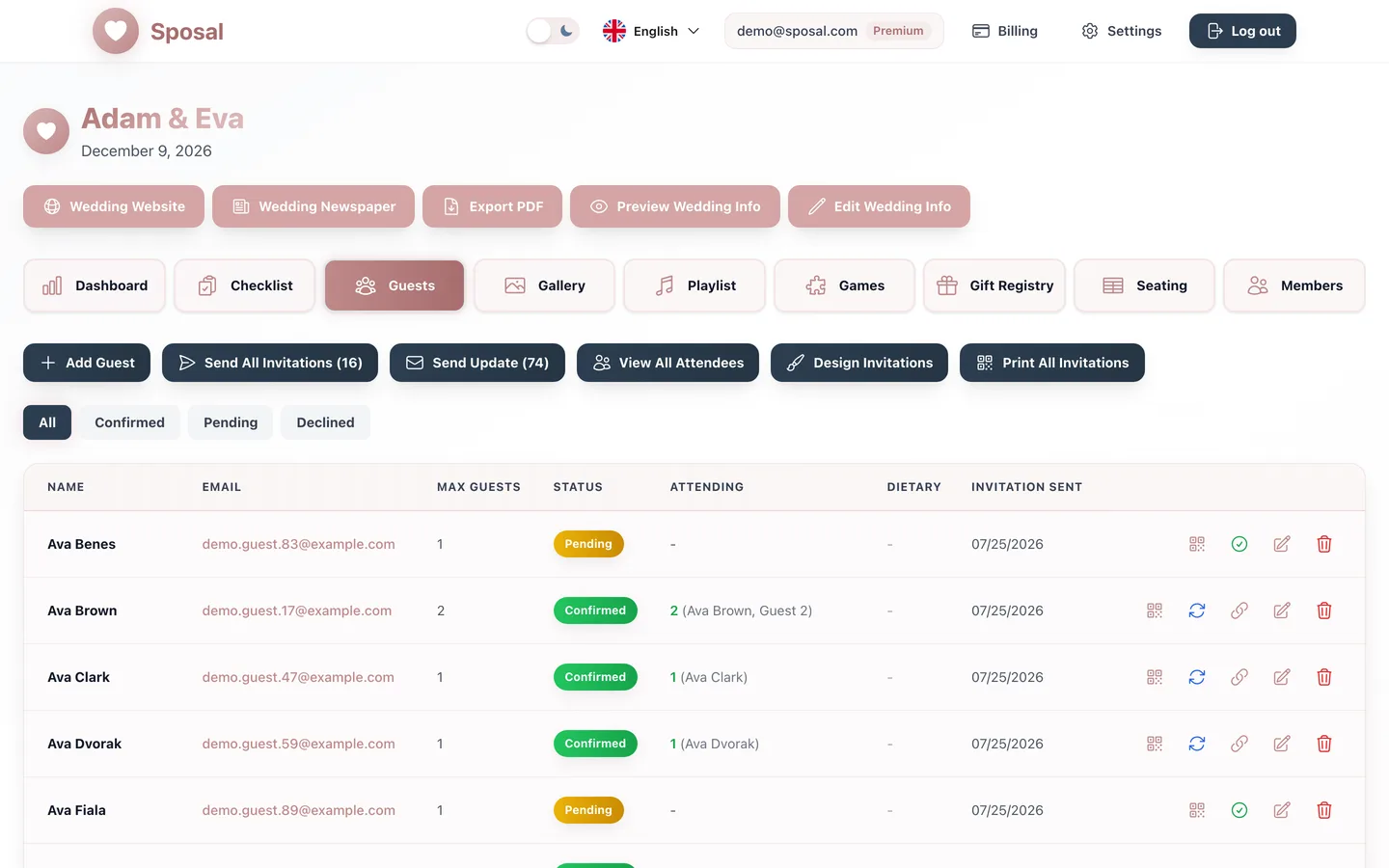This screenshot has width=1389, height=868.
Task: Click Confirmed status badge for Ava Brown
Action: tap(595, 610)
